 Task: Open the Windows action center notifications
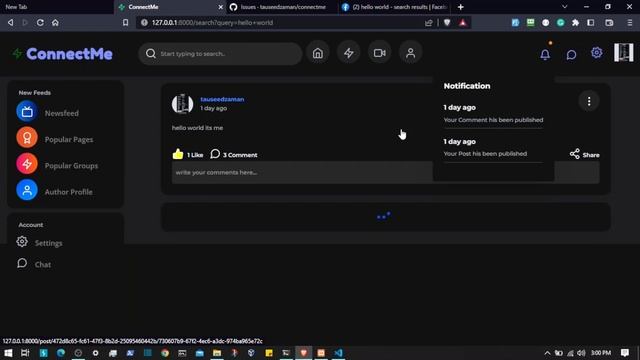624,353
